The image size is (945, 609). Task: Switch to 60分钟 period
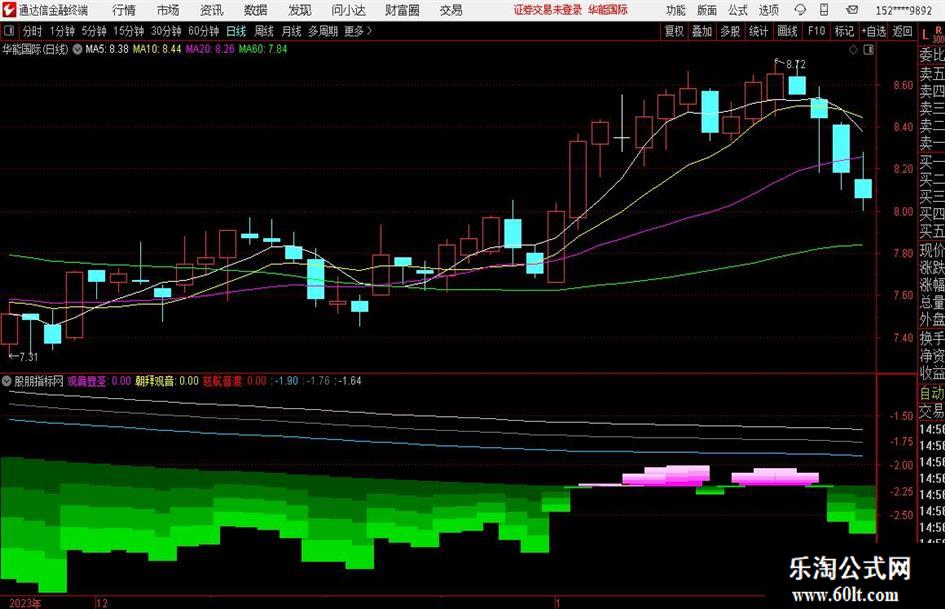[204, 31]
